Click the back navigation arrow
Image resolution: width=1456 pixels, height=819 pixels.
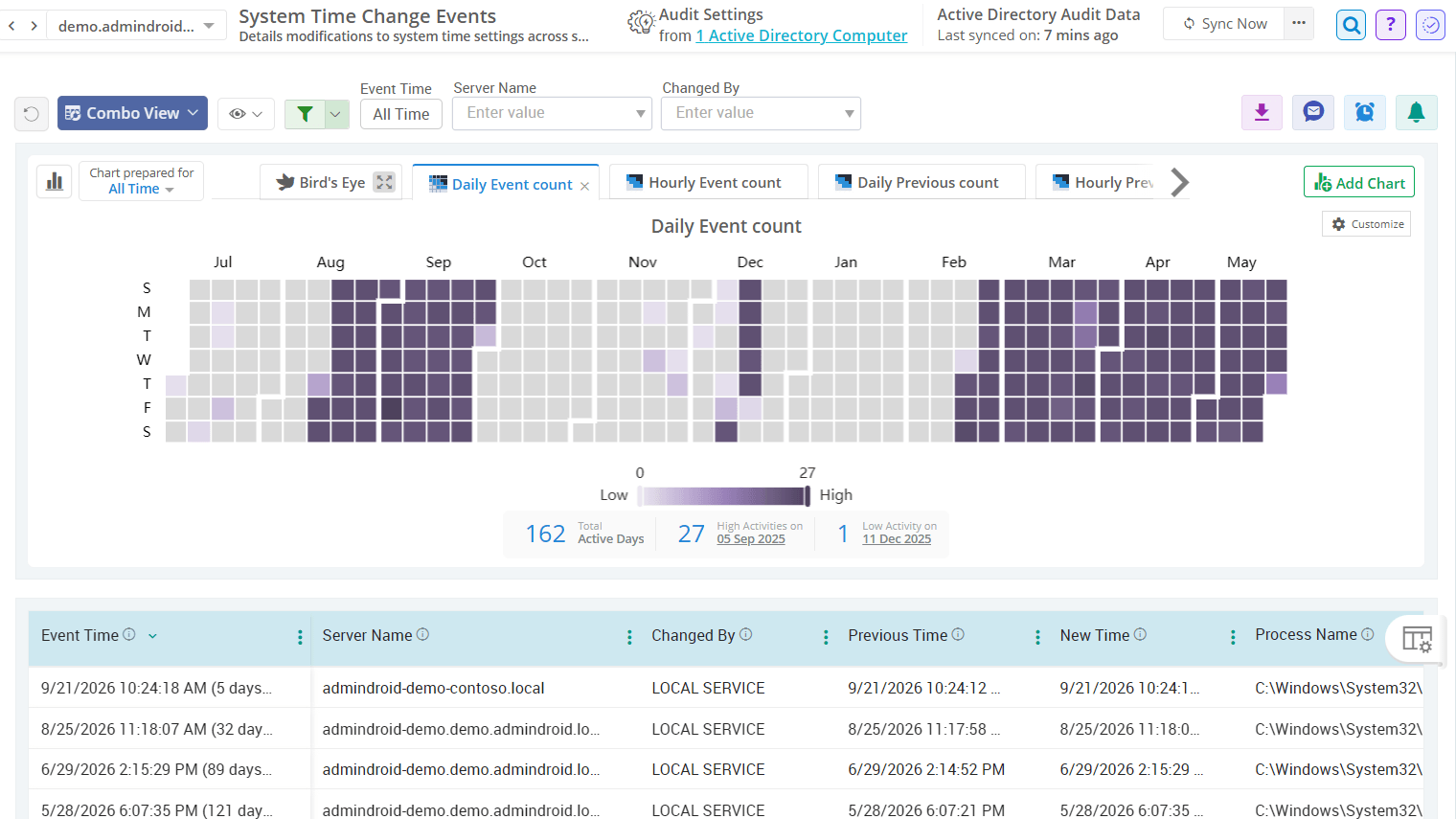11,26
